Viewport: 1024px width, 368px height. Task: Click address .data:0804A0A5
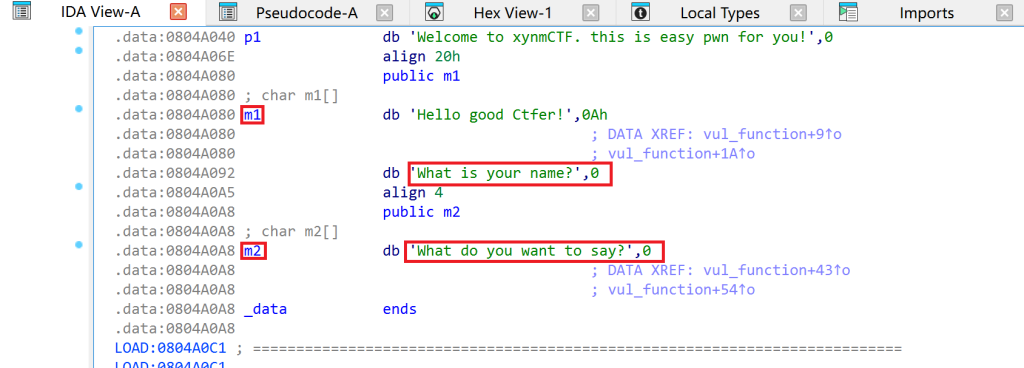175,193
